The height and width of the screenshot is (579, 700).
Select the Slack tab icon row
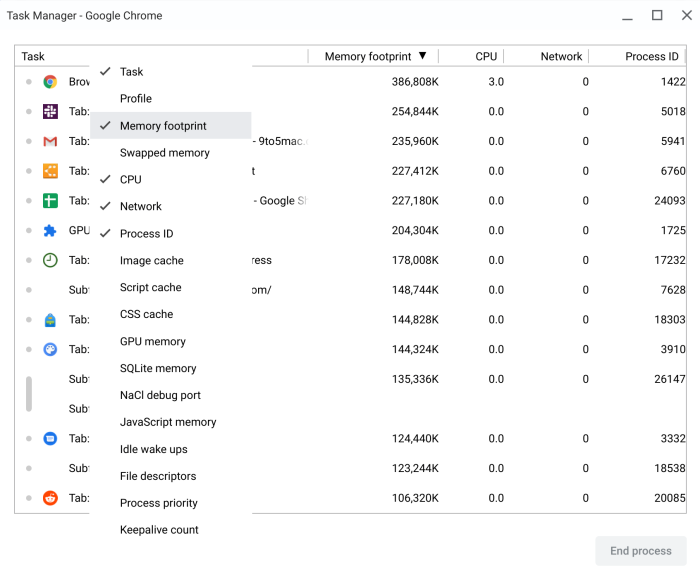coord(50,112)
